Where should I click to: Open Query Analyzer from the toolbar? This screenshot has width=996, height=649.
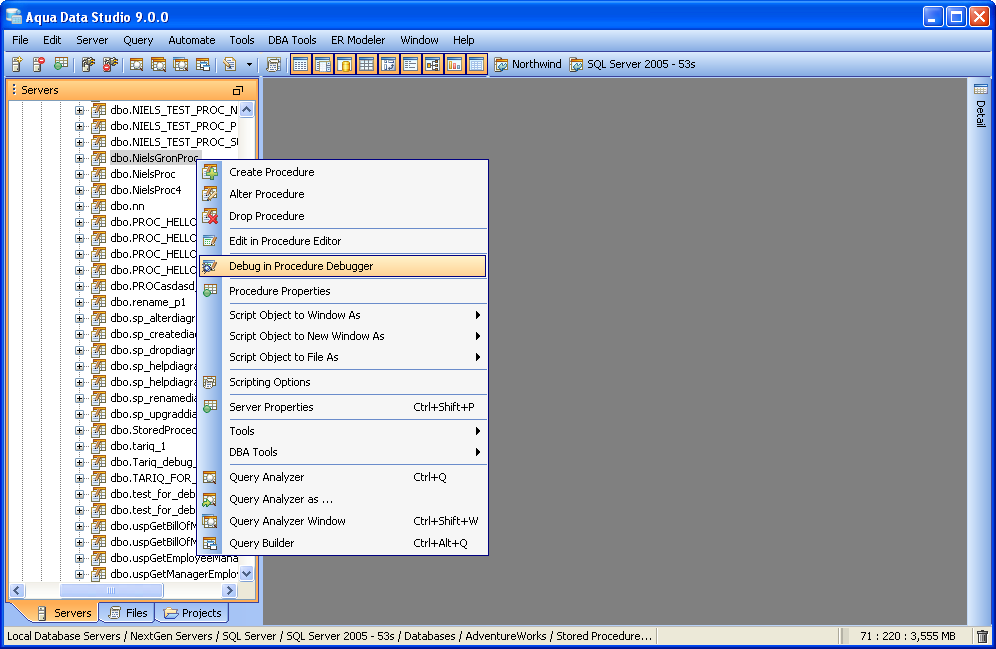tap(137, 64)
